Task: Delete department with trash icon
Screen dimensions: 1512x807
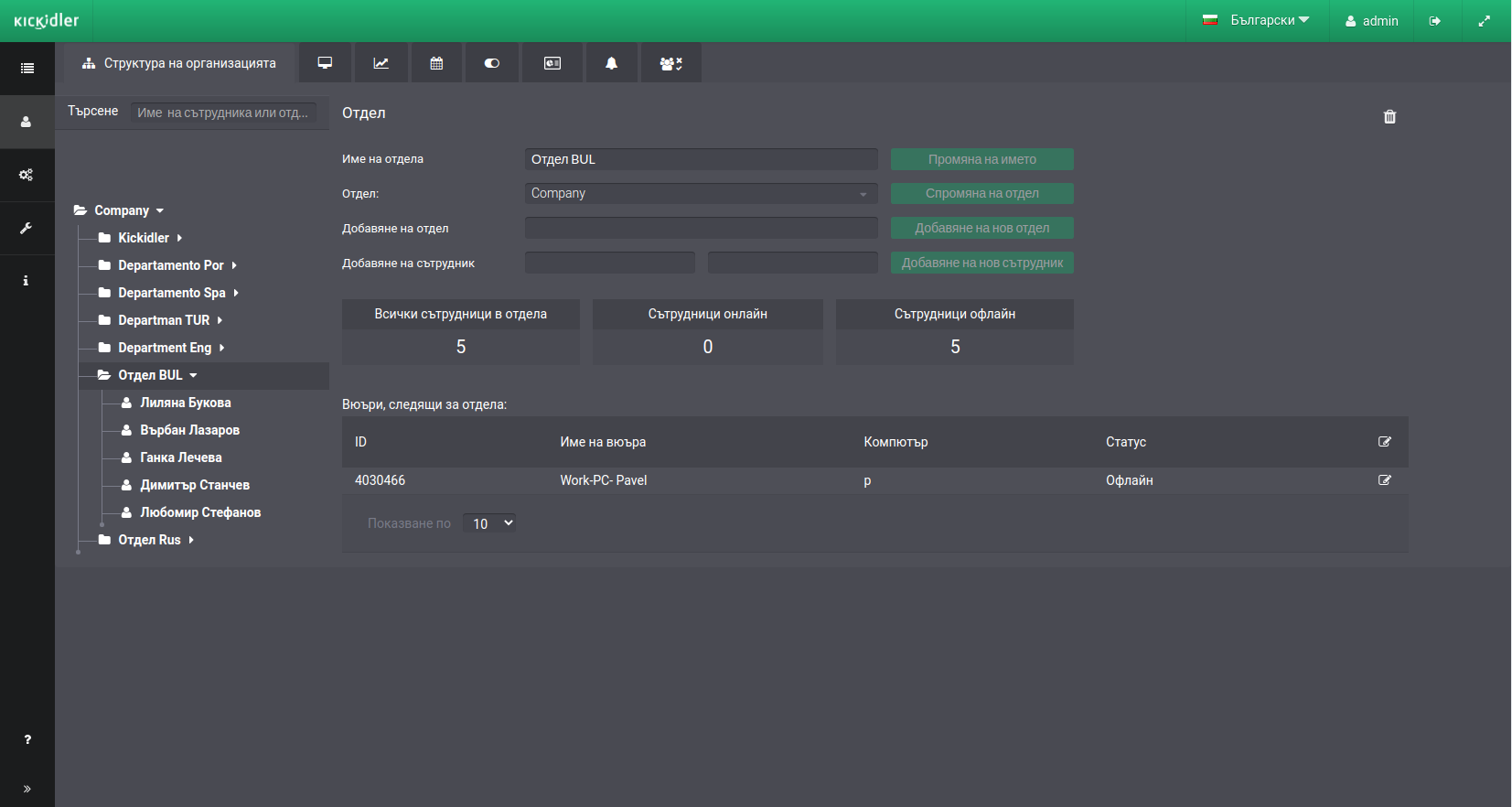Action: coord(1389,116)
